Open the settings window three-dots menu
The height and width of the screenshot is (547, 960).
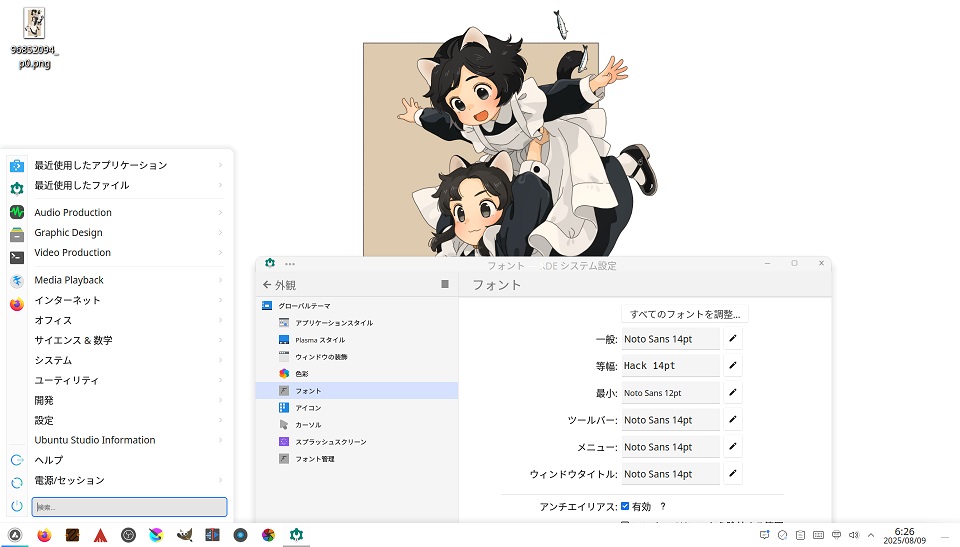[x=290, y=264]
